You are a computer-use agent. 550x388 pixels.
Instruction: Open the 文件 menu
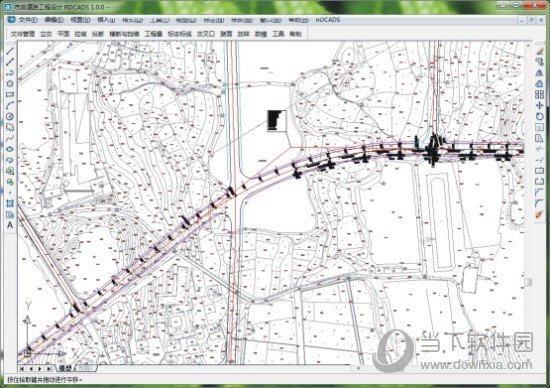(28, 20)
